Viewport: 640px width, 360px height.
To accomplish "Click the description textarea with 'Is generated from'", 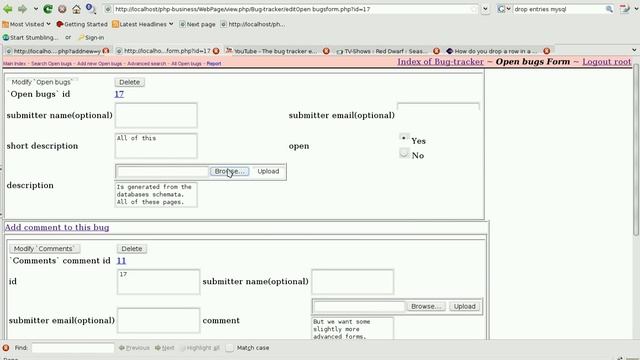I will click(156, 195).
